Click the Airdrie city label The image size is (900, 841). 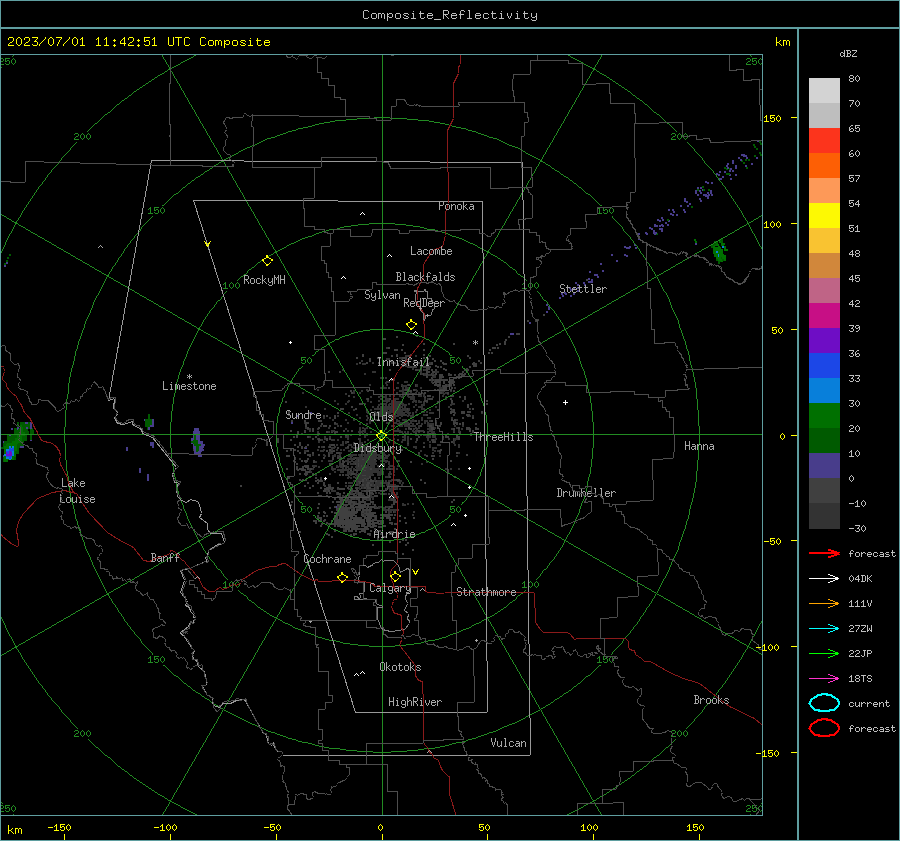pyautogui.click(x=394, y=534)
